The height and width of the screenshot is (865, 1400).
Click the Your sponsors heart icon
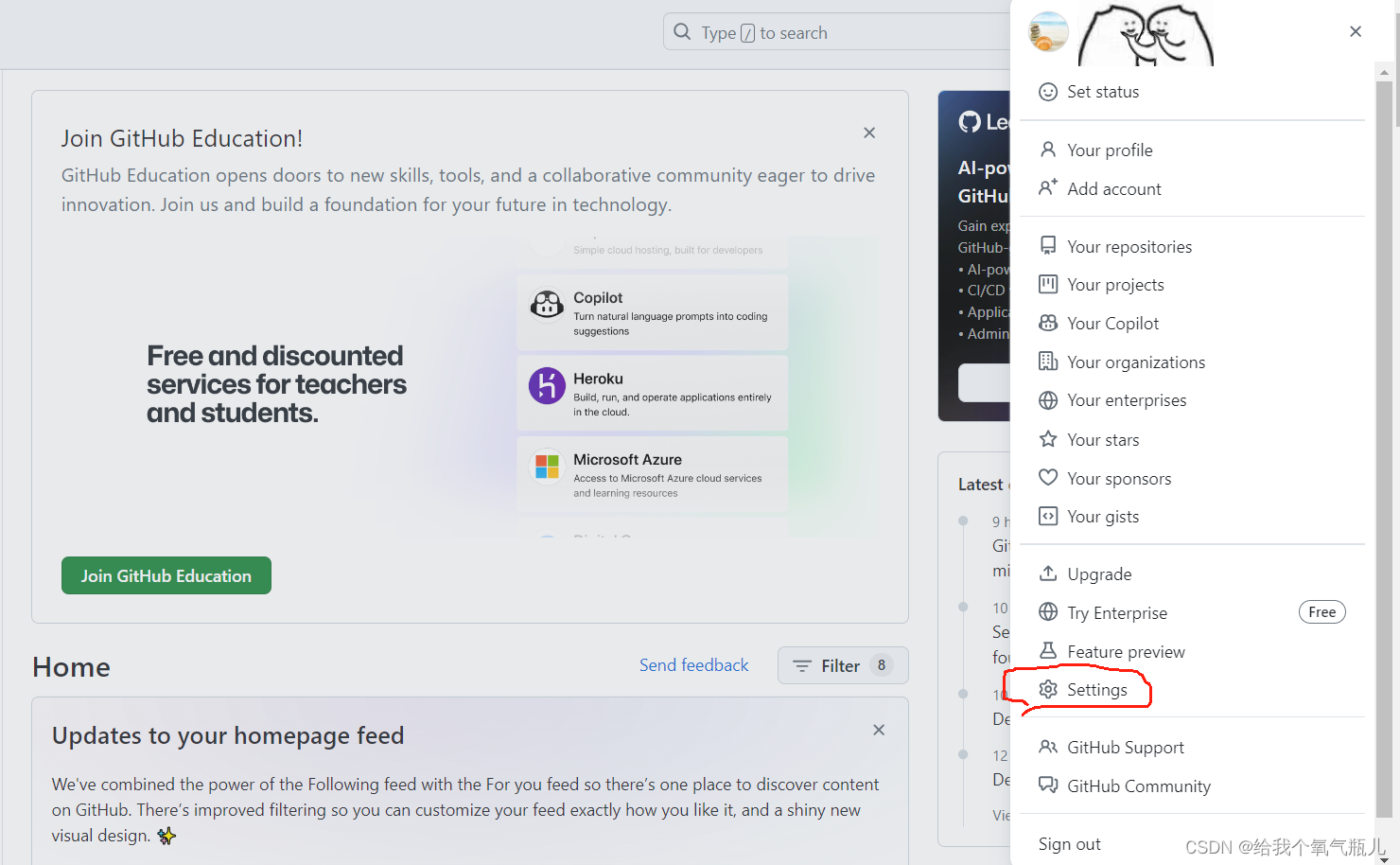click(1047, 477)
